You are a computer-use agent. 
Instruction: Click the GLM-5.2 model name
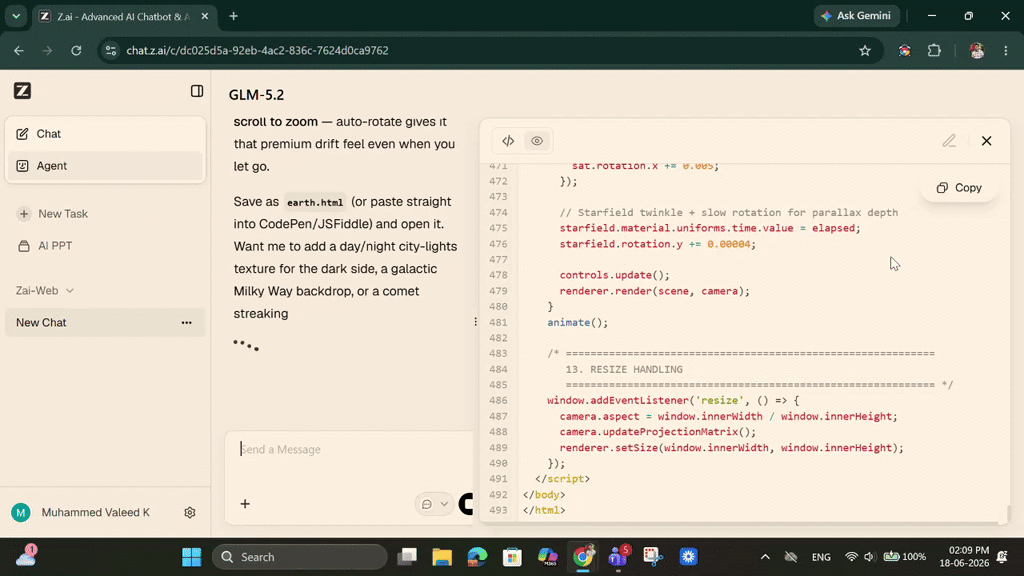(256, 95)
